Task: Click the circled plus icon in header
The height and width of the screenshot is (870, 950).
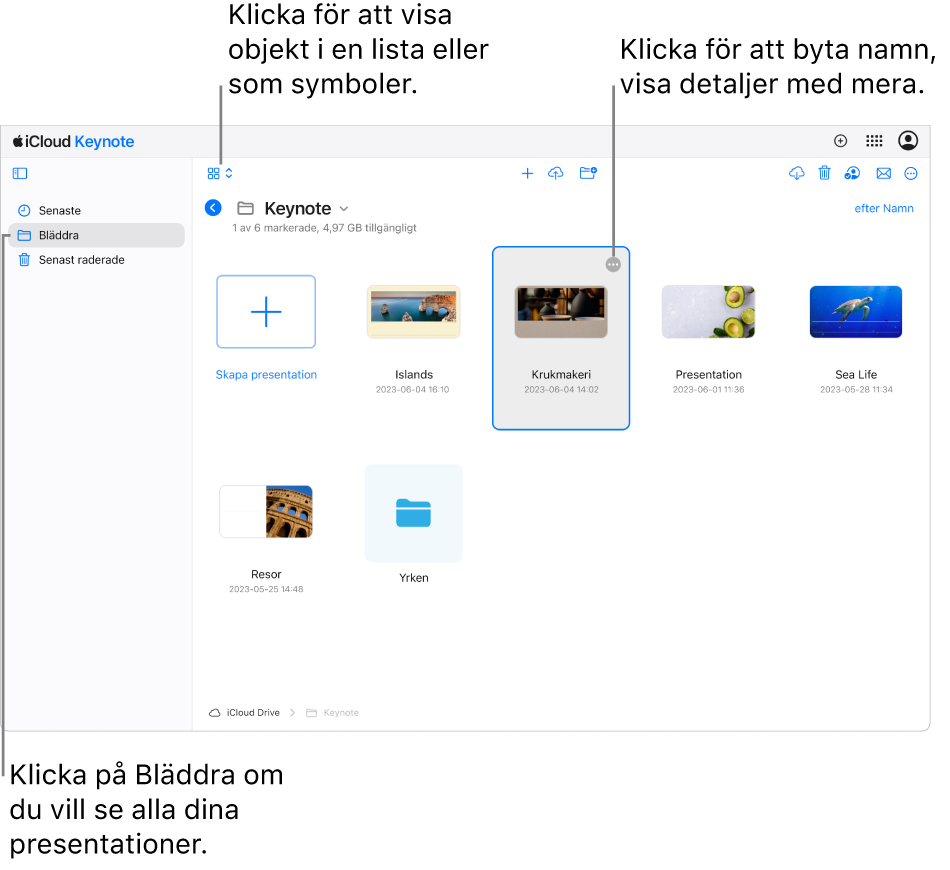Action: [x=840, y=141]
